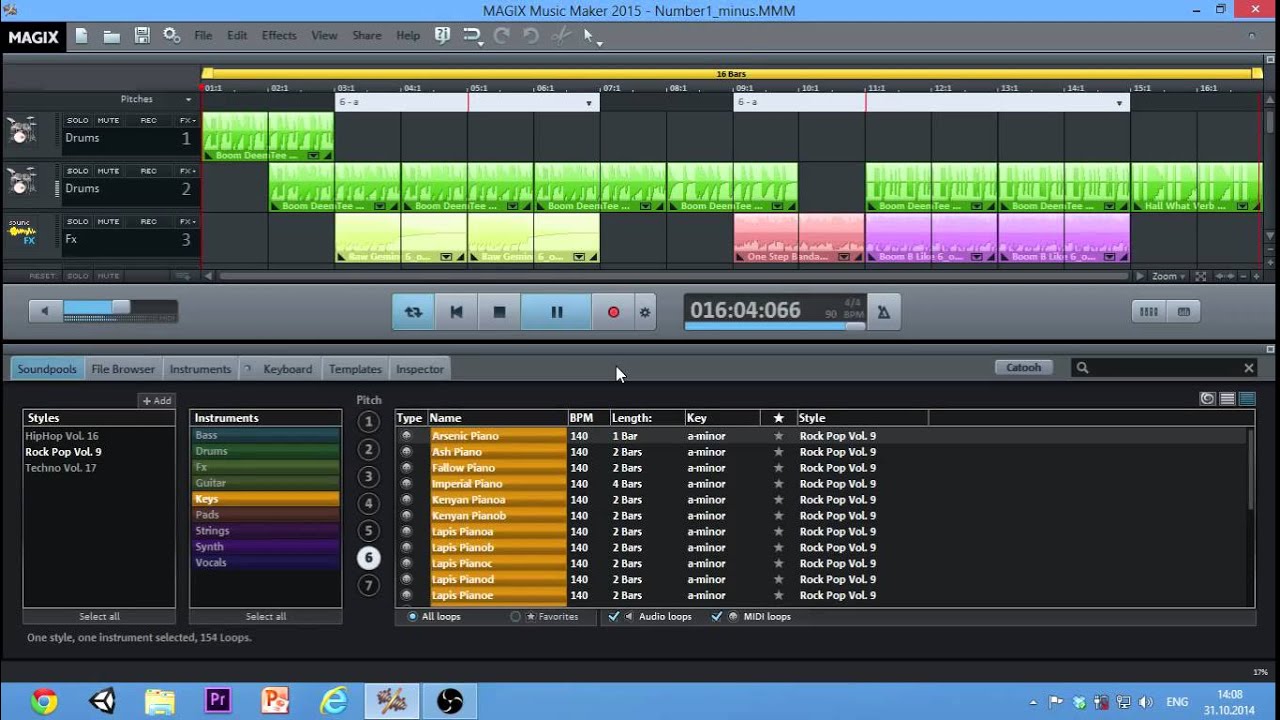
Task: Open FX menu of Drums track 1
Action: 186,120
